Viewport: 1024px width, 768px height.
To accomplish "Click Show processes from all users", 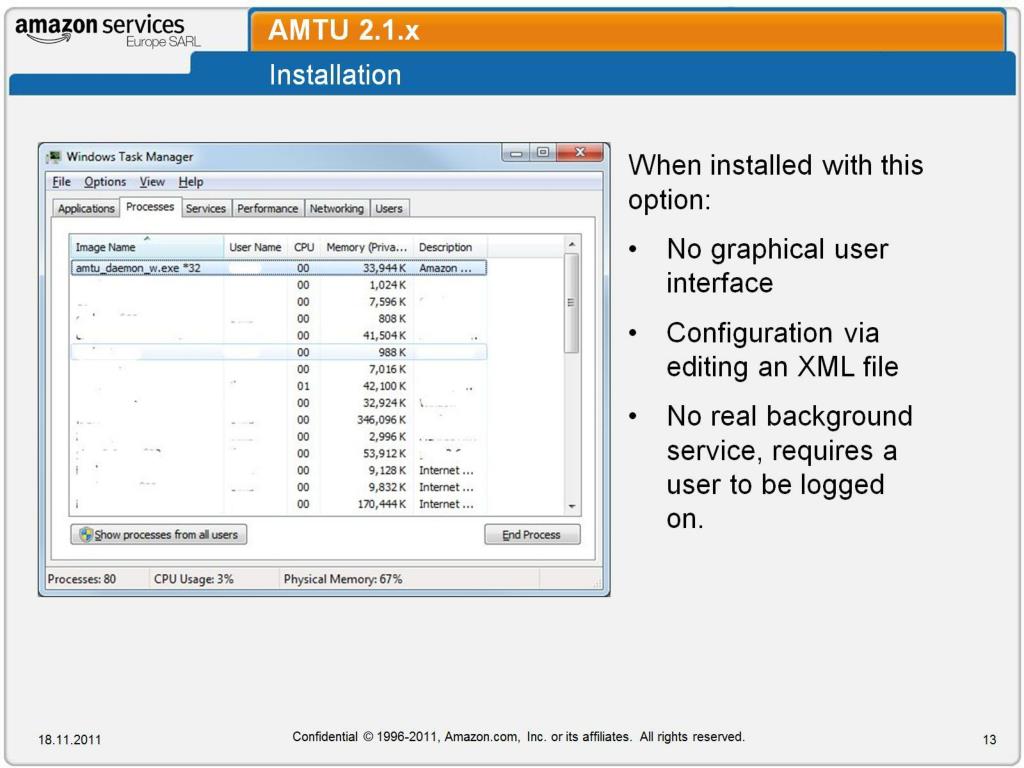I will pos(159,534).
